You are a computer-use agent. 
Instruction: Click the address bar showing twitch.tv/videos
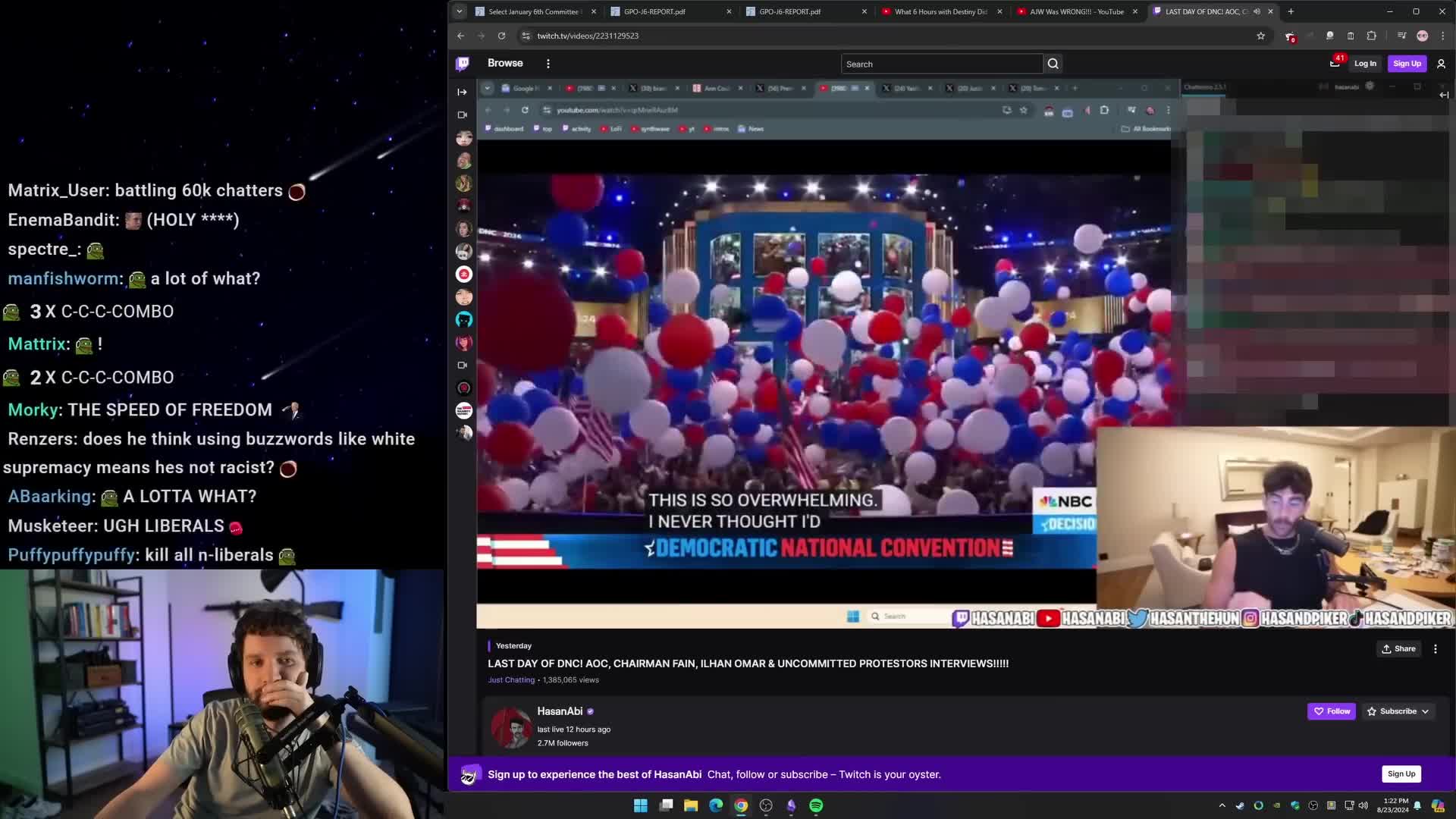coord(887,36)
